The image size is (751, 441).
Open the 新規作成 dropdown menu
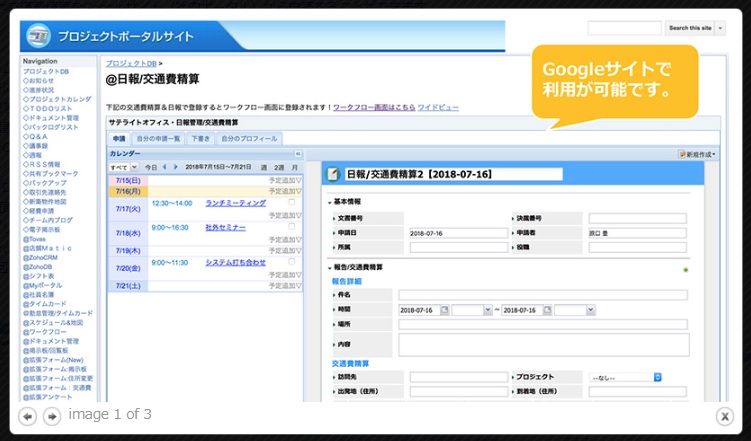point(697,154)
